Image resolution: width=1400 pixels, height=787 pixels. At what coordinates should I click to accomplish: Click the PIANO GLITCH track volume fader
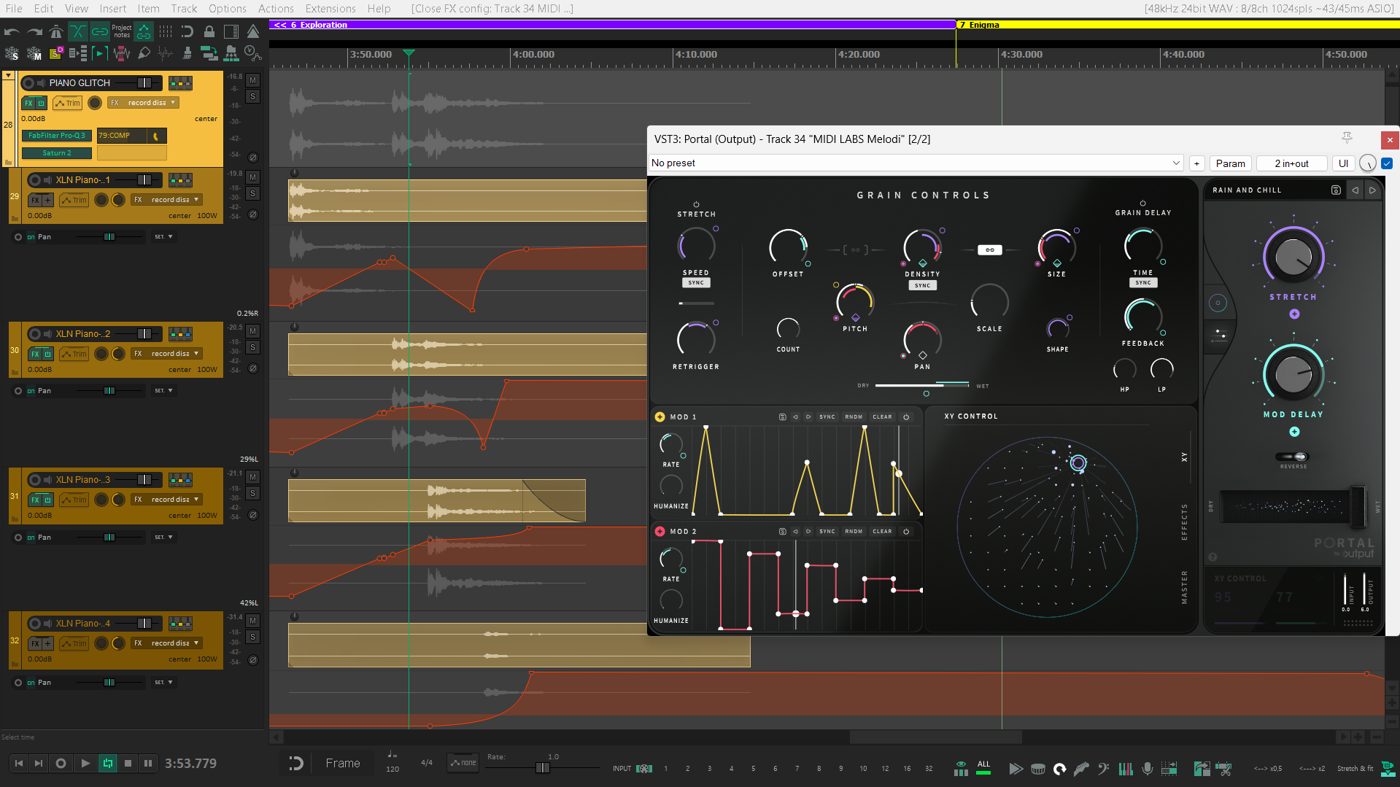(144, 83)
